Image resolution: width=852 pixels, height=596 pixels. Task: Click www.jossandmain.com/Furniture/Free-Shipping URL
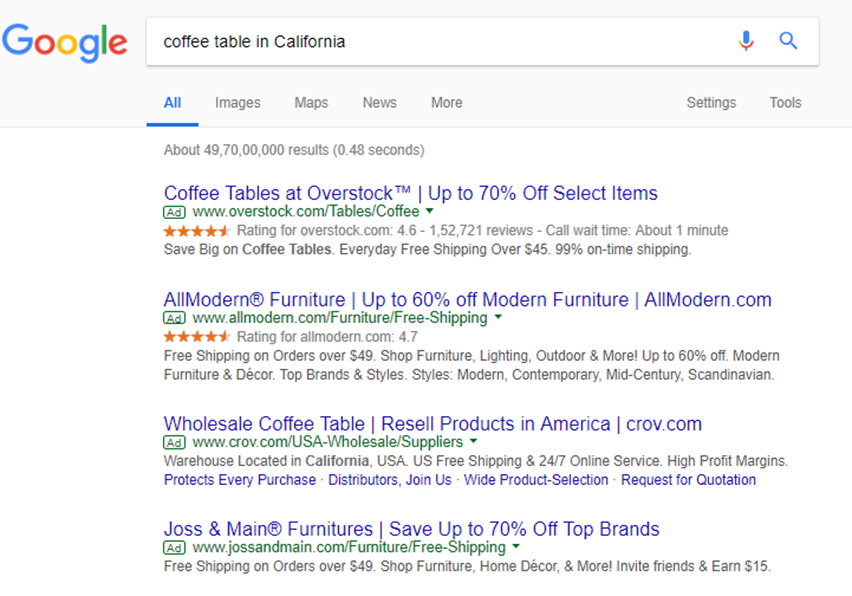349,547
